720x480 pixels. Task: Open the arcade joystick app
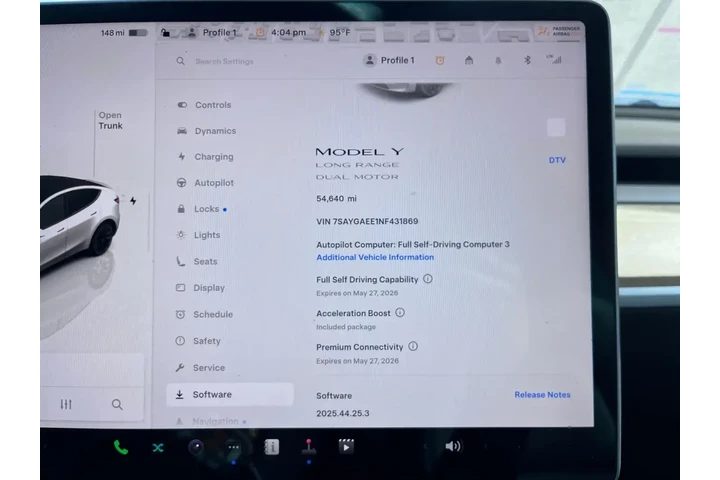(x=308, y=446)
